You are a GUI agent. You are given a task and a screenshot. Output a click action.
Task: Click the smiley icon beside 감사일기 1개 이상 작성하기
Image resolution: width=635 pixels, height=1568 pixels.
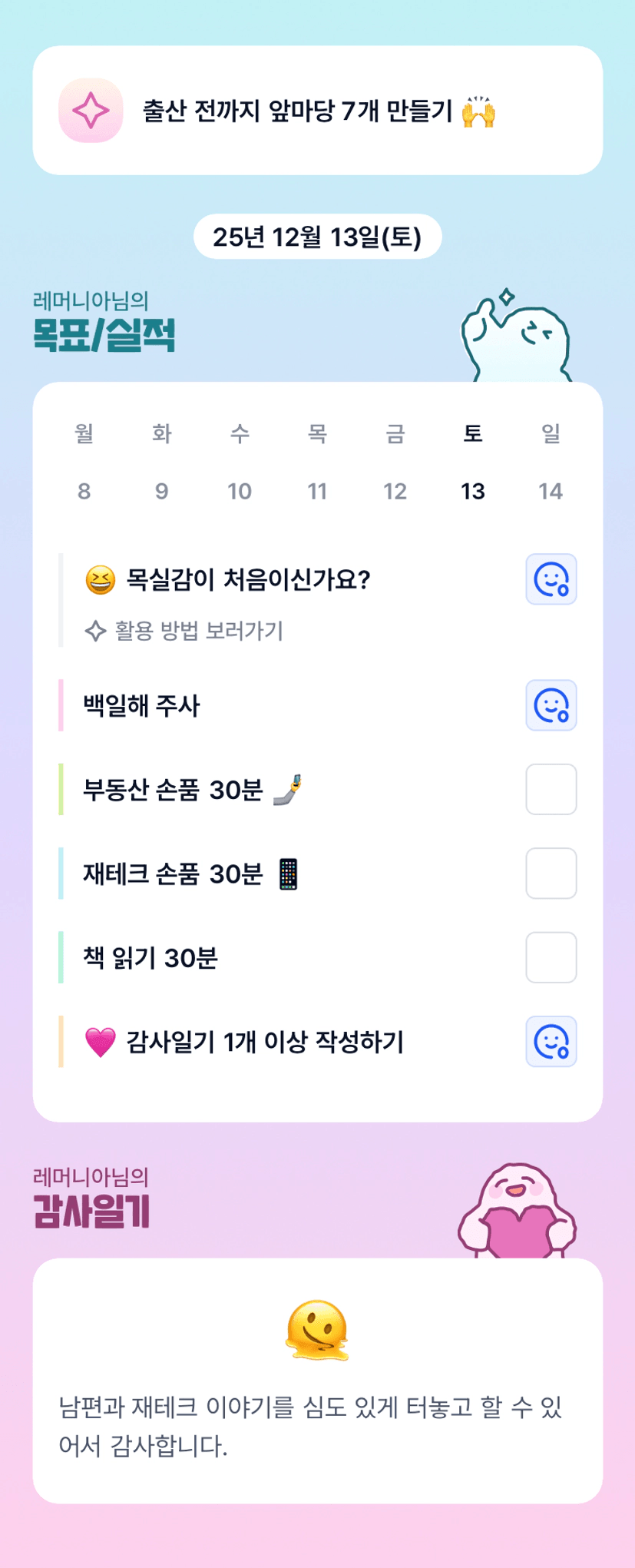tap(551, 1042)
